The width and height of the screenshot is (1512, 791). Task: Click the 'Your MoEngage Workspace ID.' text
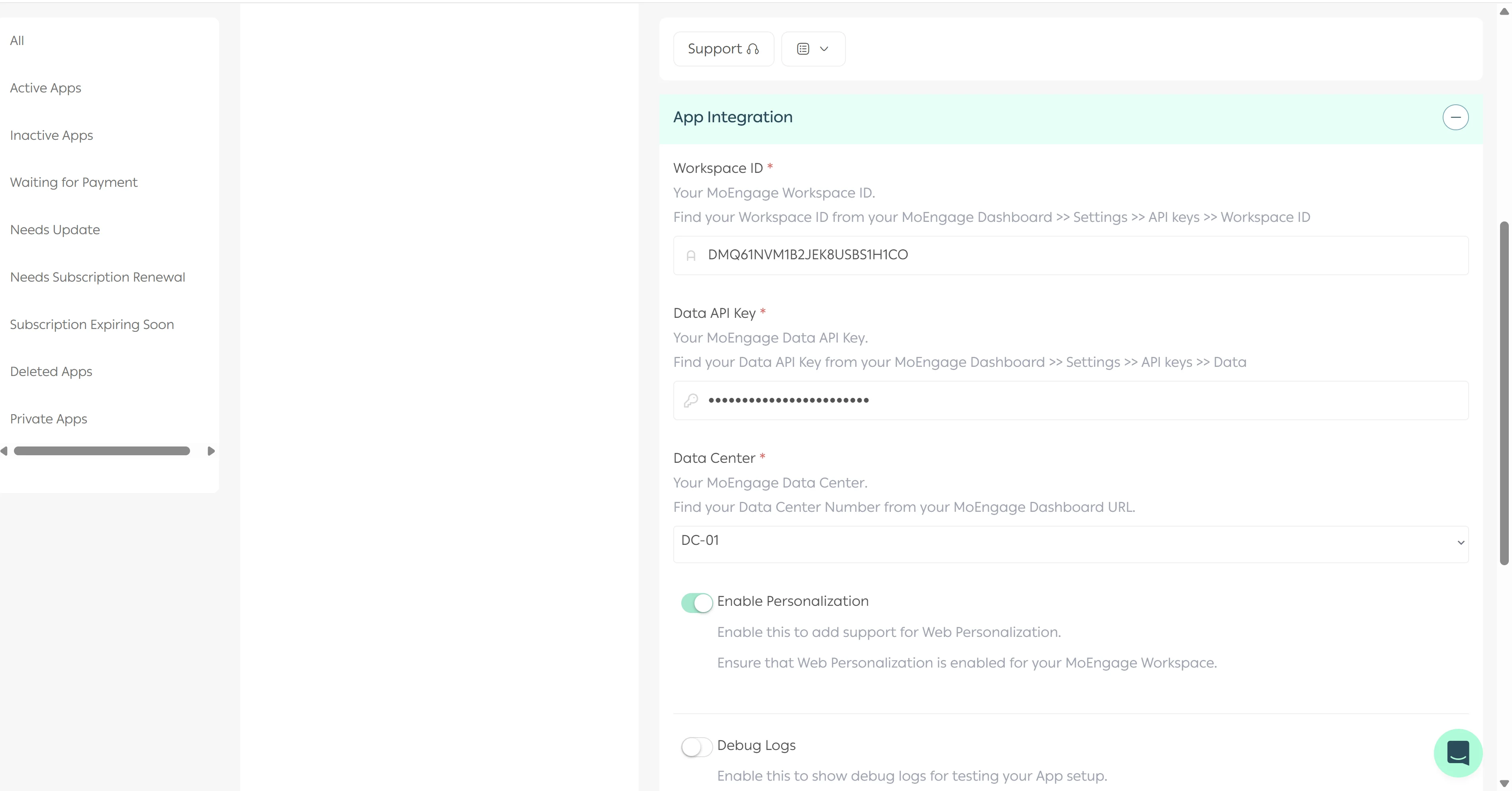[x=774, y=193]
